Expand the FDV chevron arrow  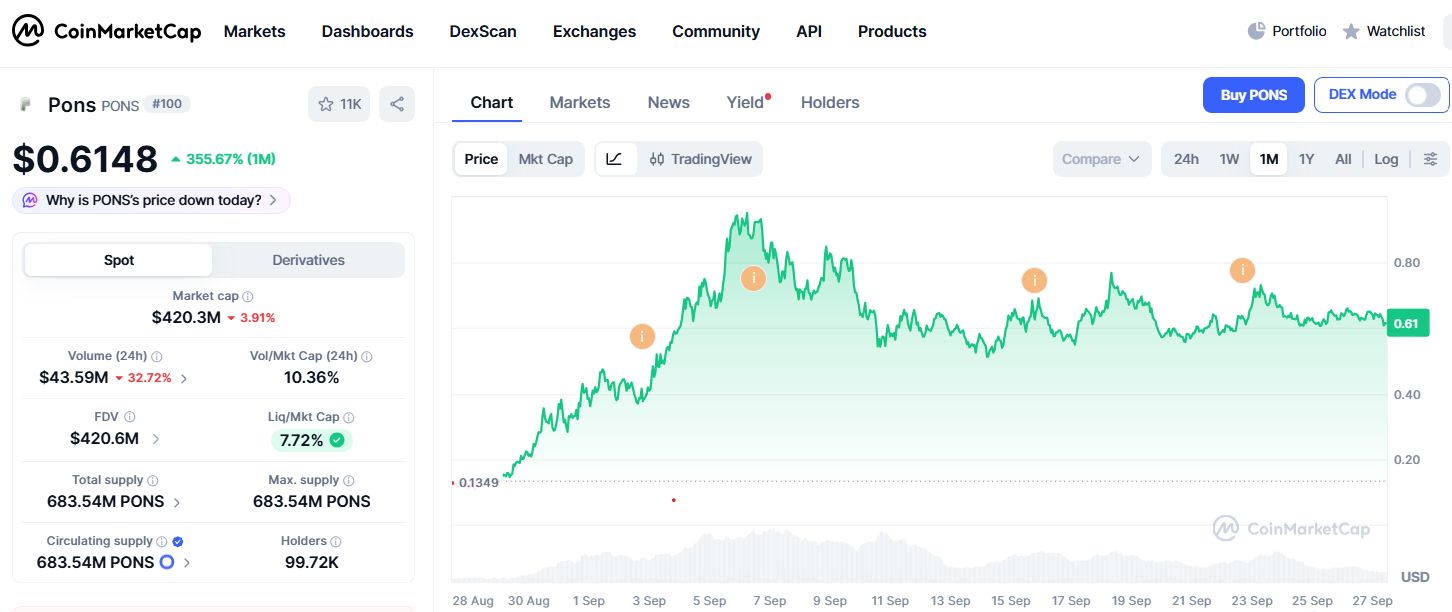click(x=156, y=439)
